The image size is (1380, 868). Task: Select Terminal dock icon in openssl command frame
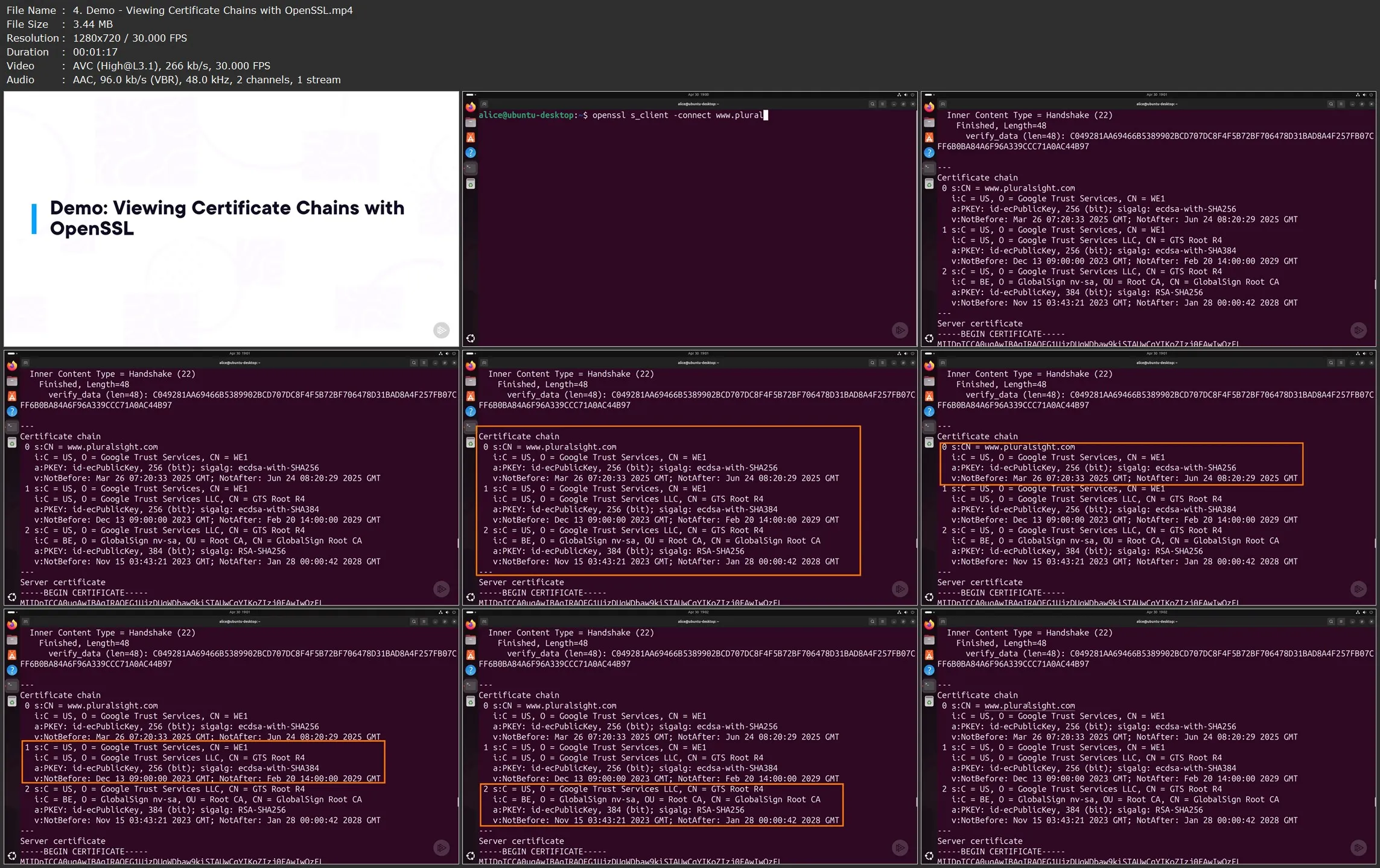[x=471, y=168]
